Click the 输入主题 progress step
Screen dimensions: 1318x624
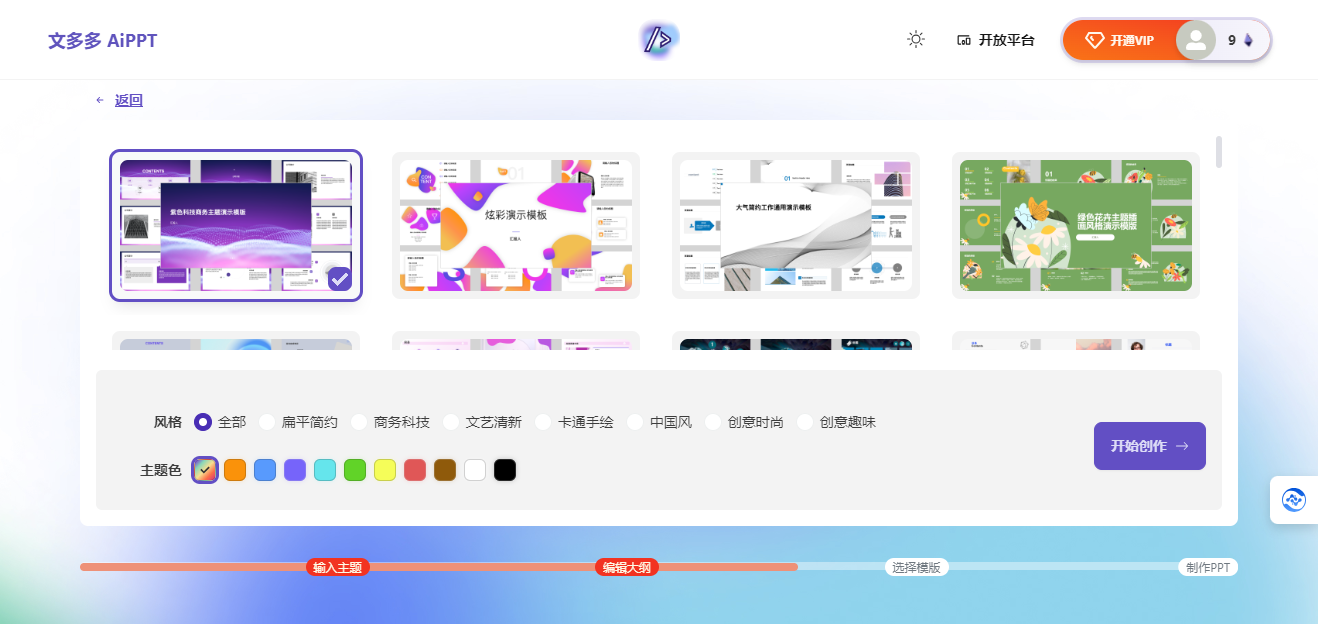338,567
